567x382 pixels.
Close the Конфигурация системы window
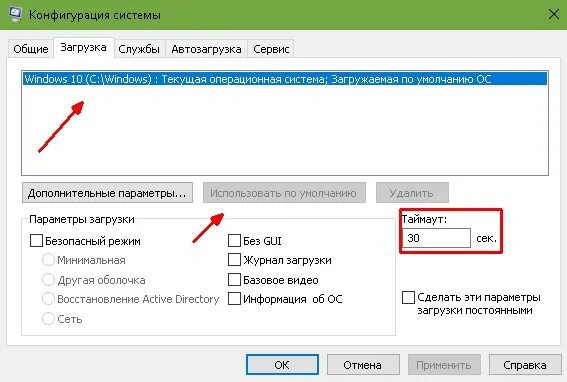click(554, 14)
